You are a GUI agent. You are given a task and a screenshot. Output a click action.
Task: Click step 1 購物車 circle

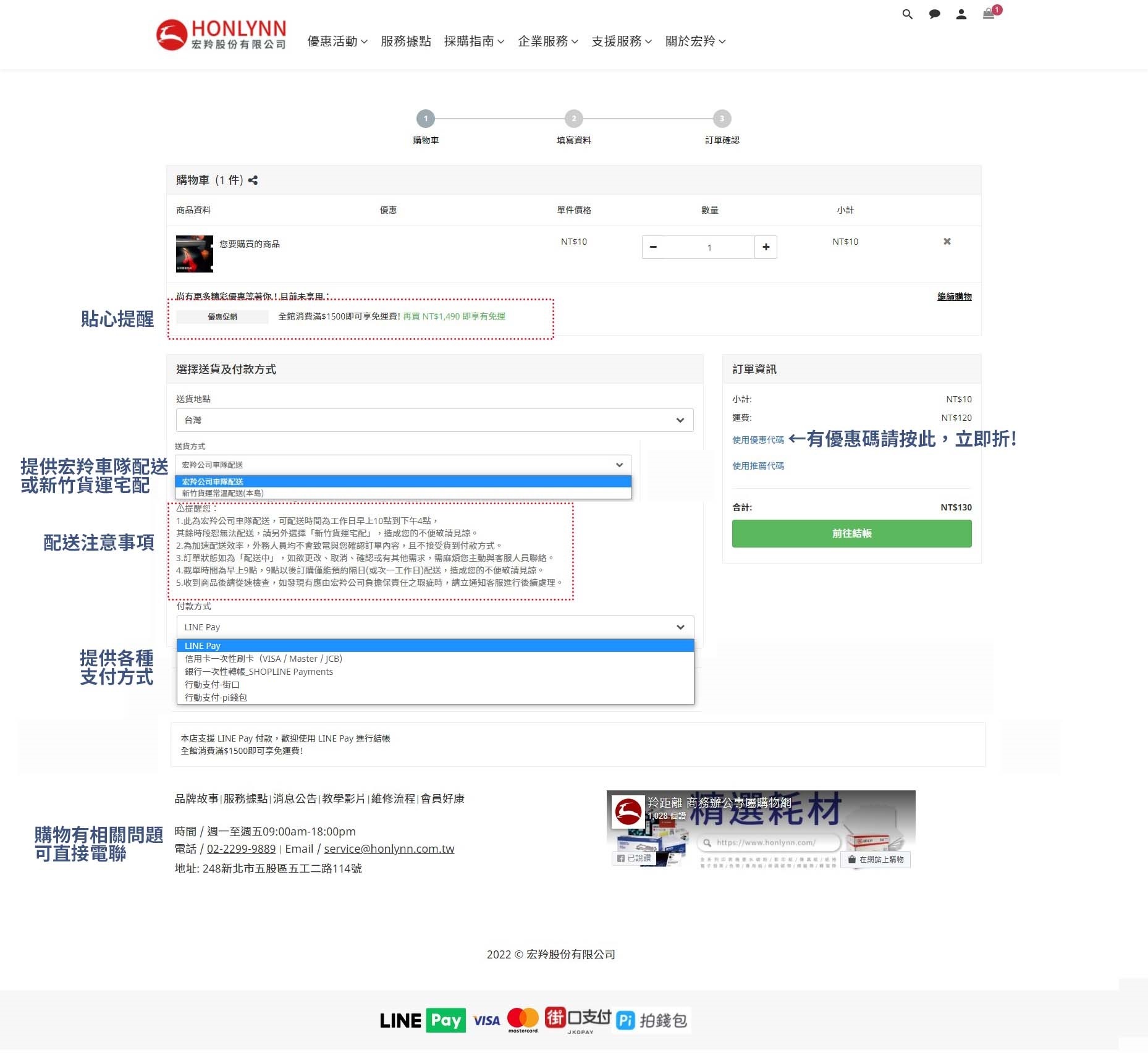point(426,119)
